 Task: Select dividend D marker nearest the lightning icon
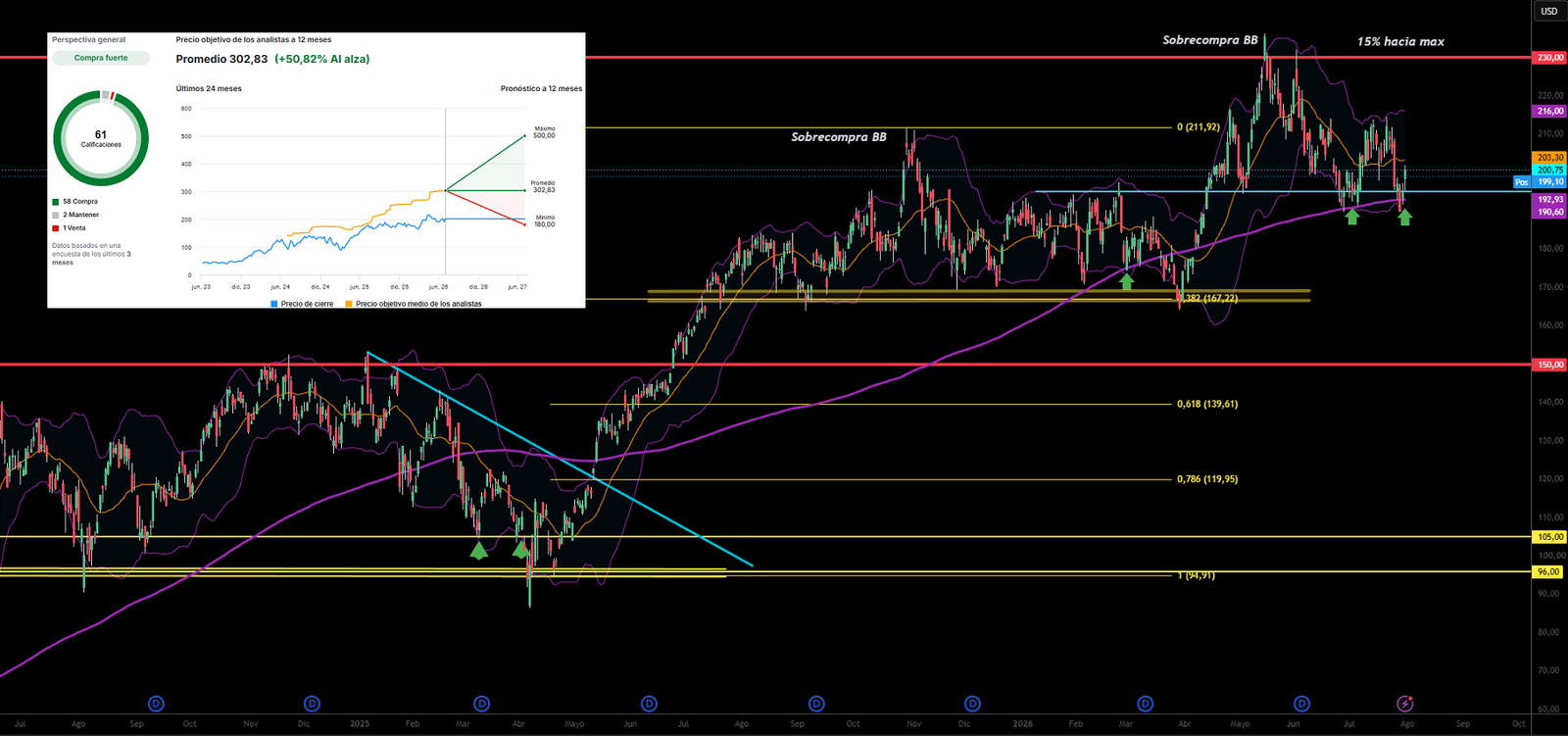[1301, 704]
